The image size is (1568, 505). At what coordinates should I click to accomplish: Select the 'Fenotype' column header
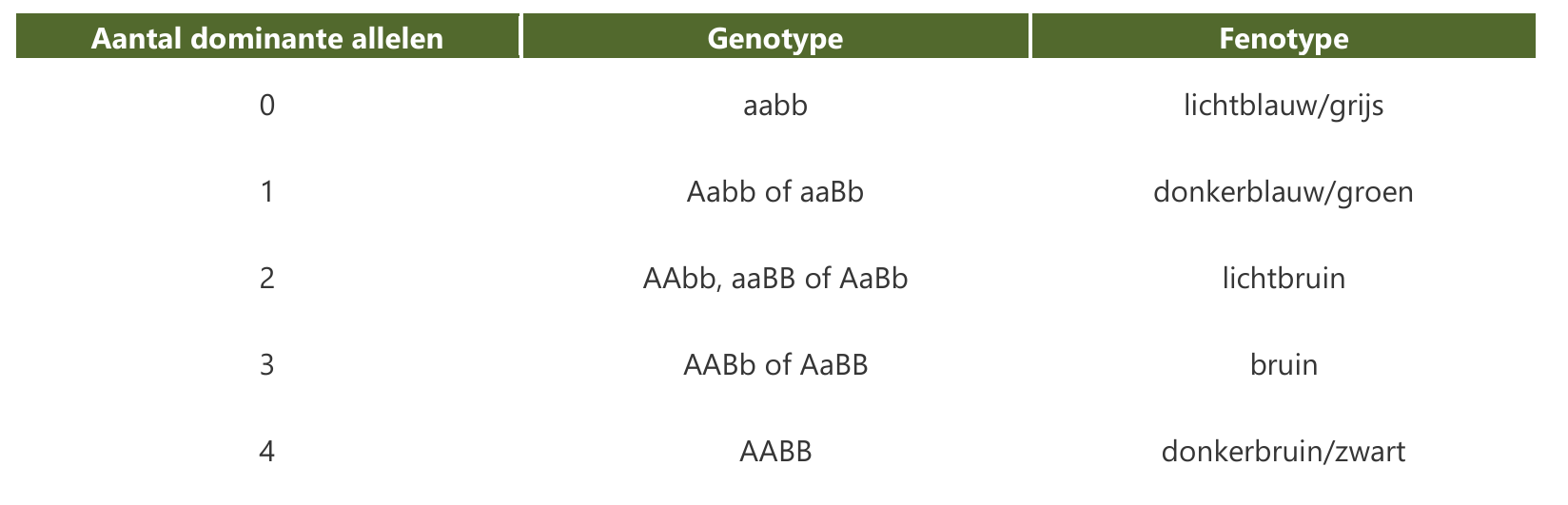click(1284, 39)
